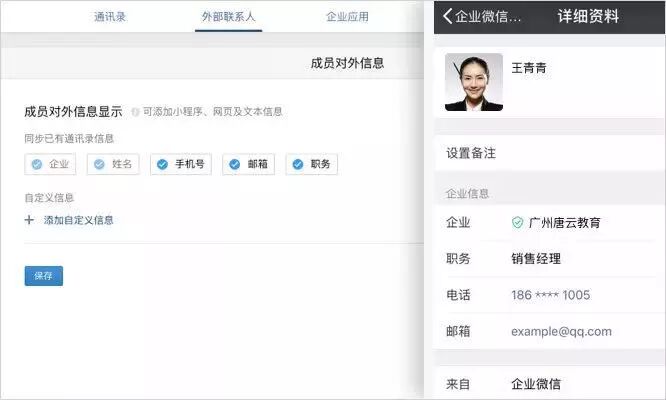Tap the phone number 186 **** 1005
Image resolution: width=666 pixels, height=400 pixels.
[x=550, y=295]
